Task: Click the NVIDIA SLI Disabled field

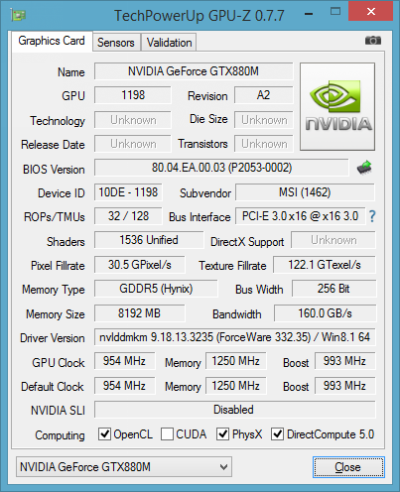Action: pyautogui.click(x=235, y=410)
